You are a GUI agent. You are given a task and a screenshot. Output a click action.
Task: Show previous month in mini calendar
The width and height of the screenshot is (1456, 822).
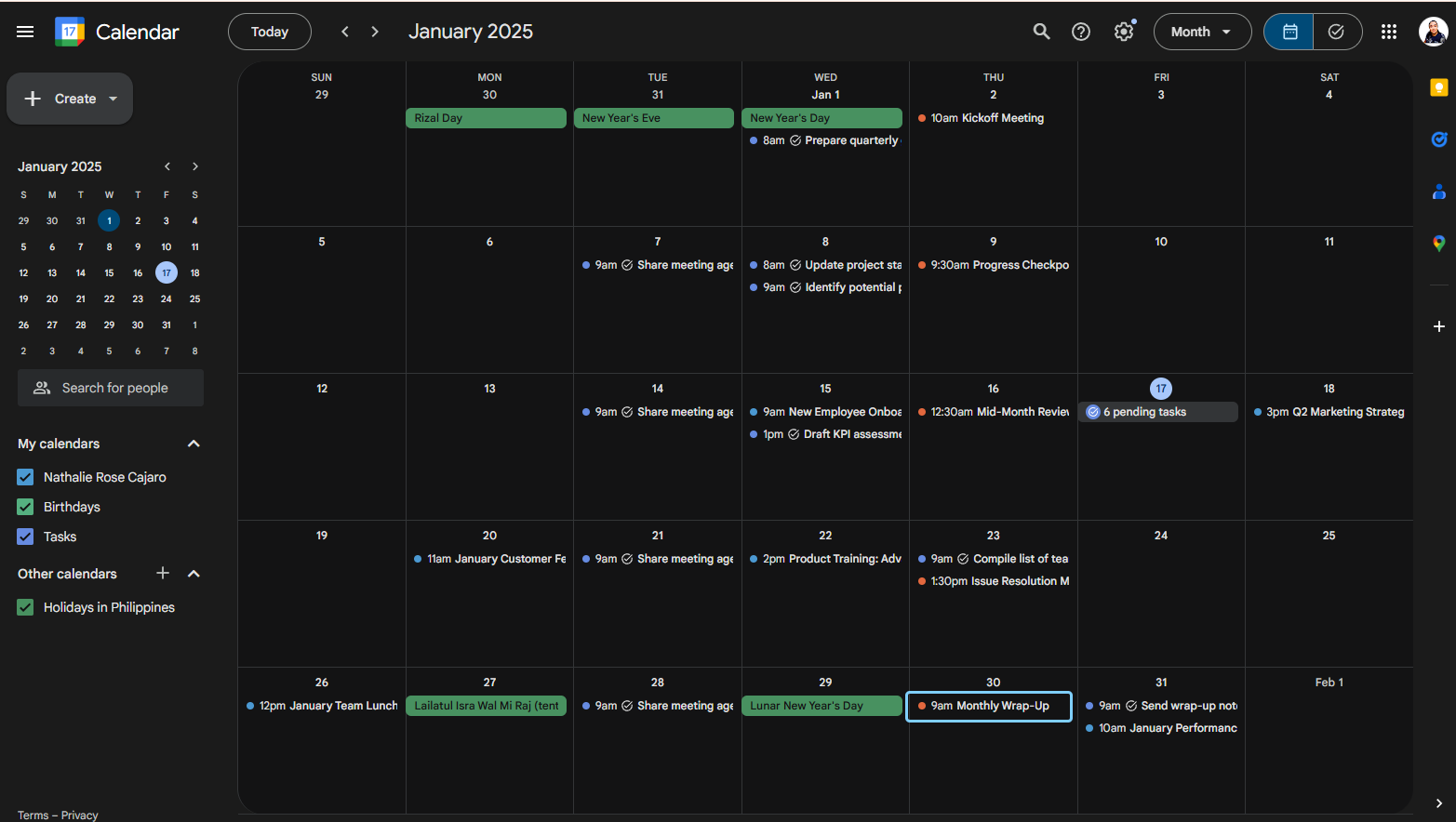167,166
